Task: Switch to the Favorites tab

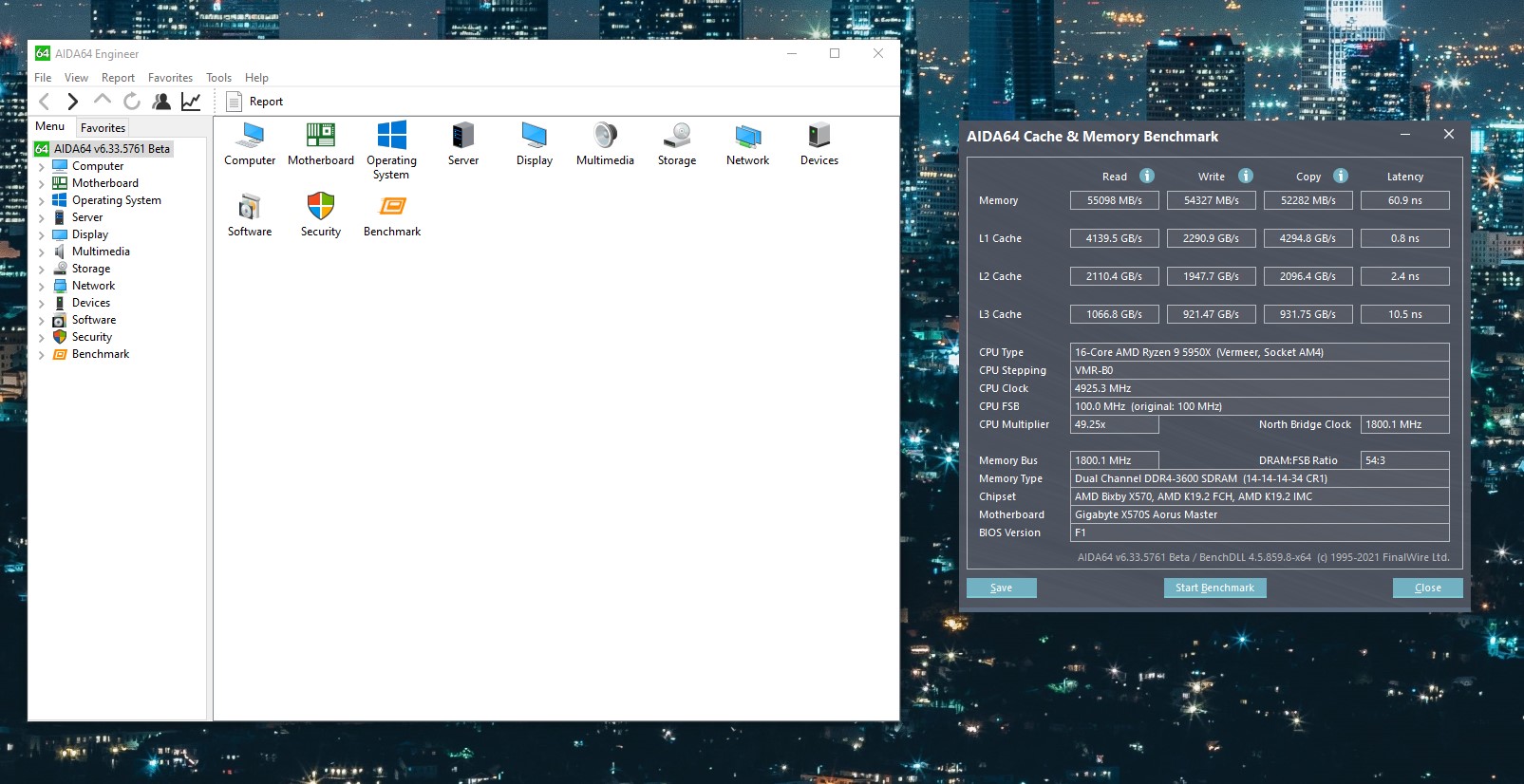Action: tap(103, 128)
